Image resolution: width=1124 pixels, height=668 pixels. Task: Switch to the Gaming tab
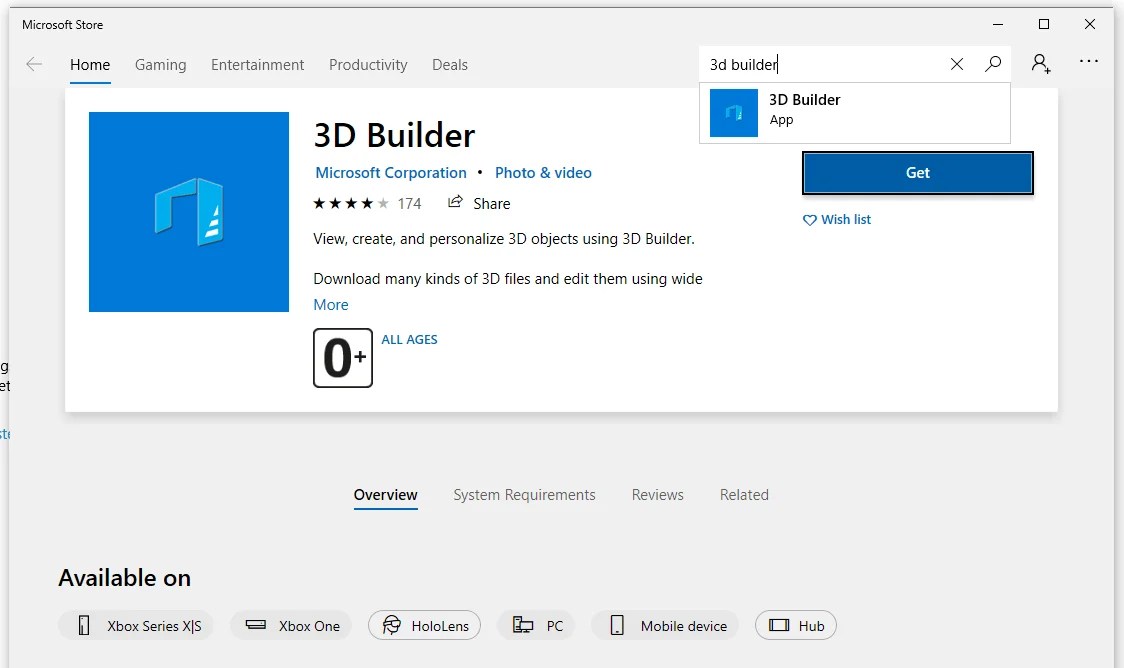coord(161,65)
